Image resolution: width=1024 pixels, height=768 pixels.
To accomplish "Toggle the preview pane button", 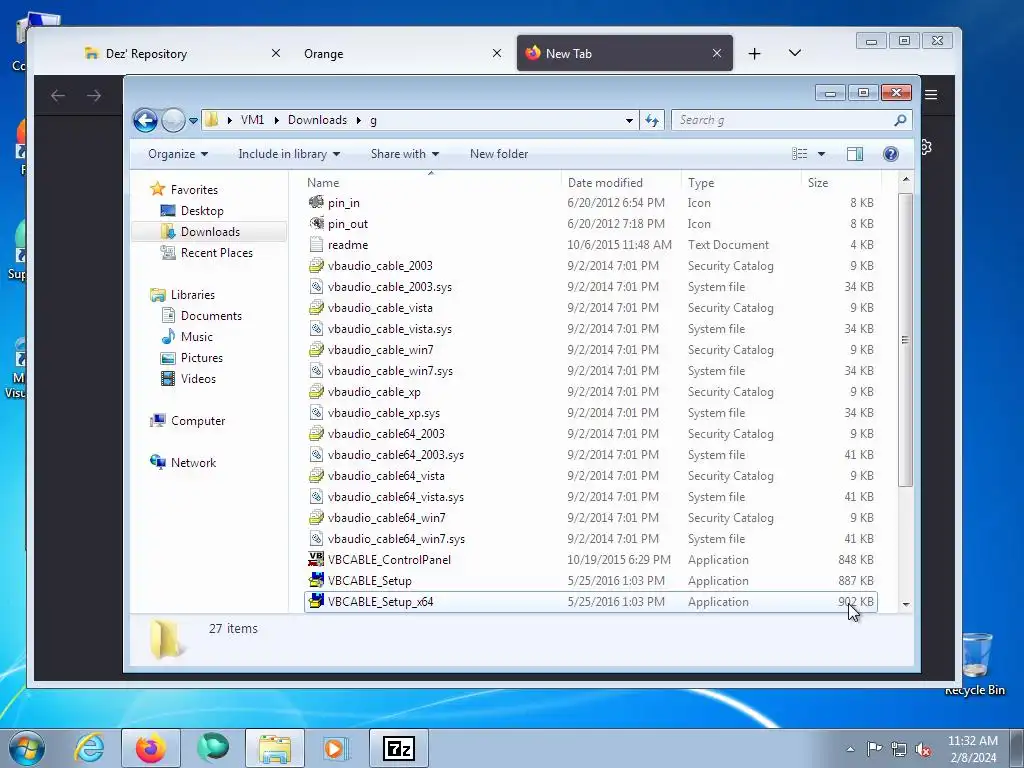I will (855, 154).
